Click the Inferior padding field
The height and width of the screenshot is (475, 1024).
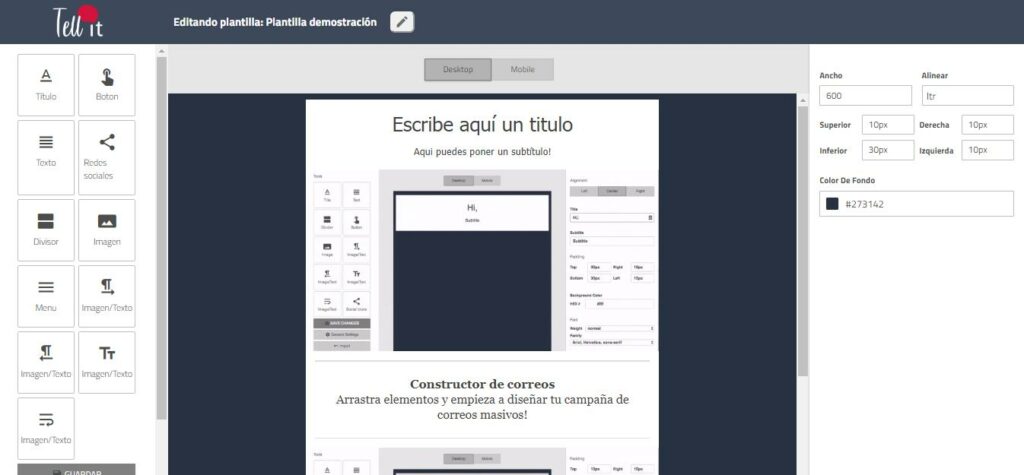[888, 150]
